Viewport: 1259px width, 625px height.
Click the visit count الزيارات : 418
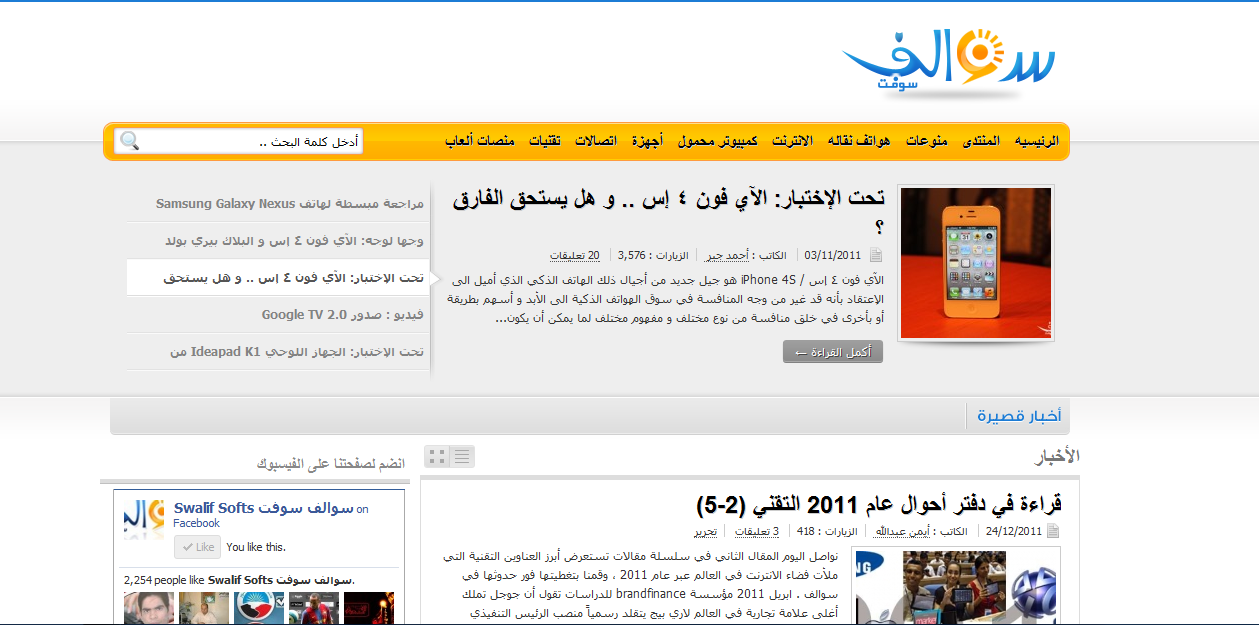pyautogui.click(x=828, y=532)
